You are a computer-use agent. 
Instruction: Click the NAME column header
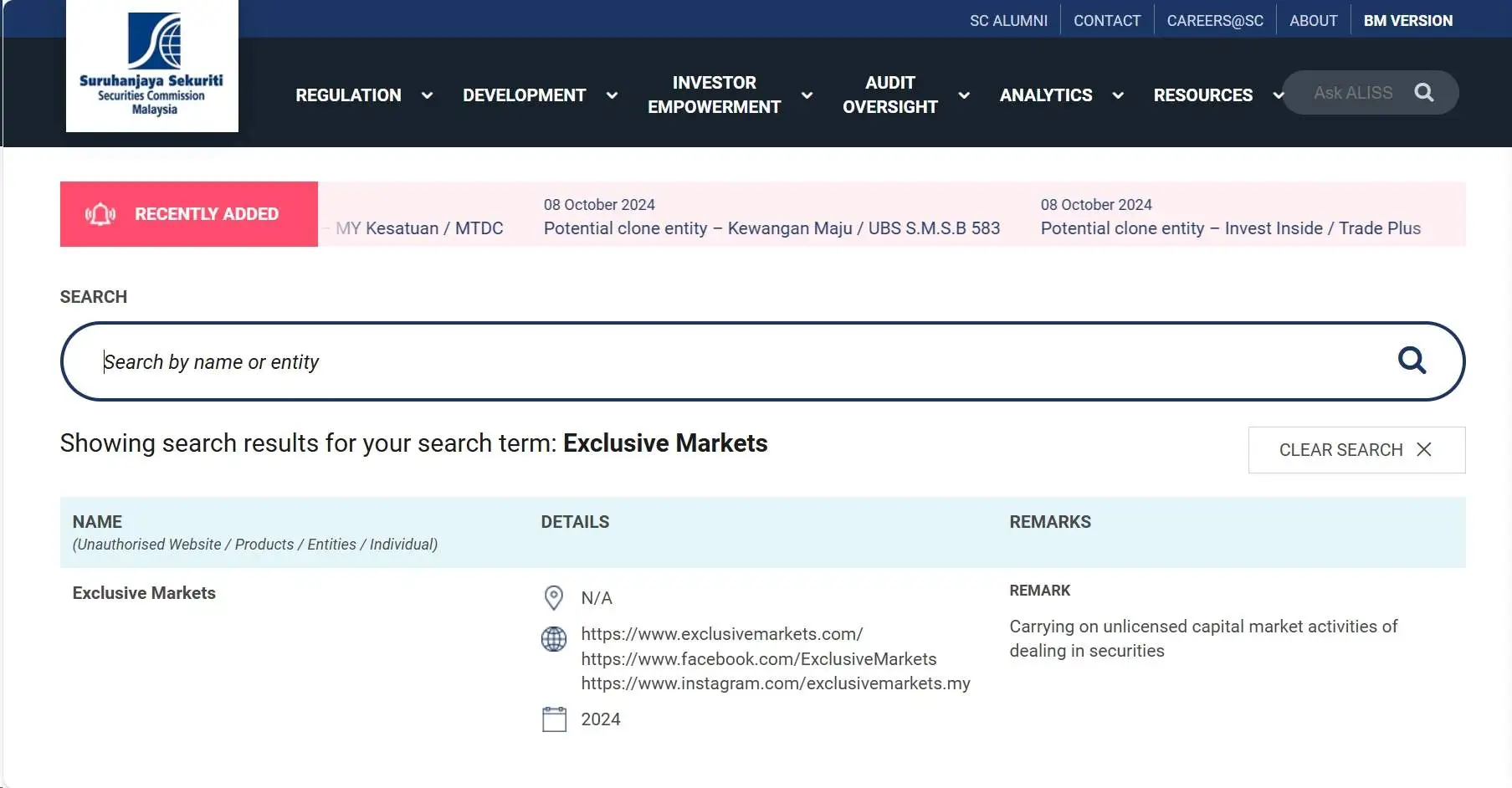click(x=97, y=522)
